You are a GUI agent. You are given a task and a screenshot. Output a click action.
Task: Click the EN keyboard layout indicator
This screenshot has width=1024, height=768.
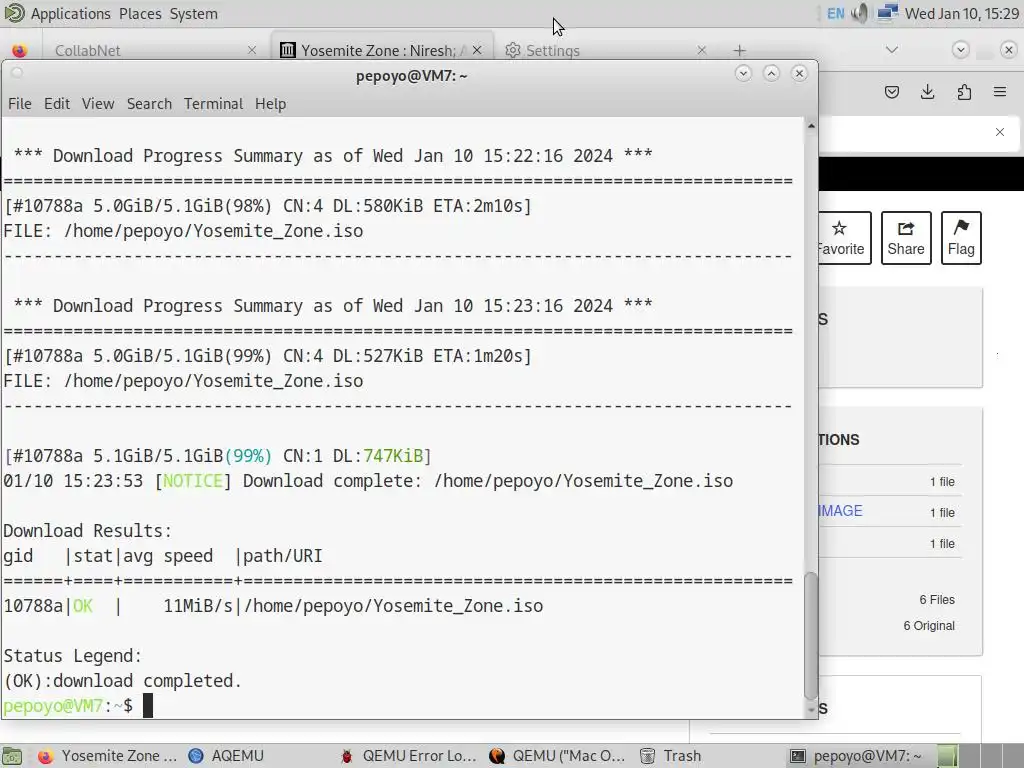click(x=835, y=14)
